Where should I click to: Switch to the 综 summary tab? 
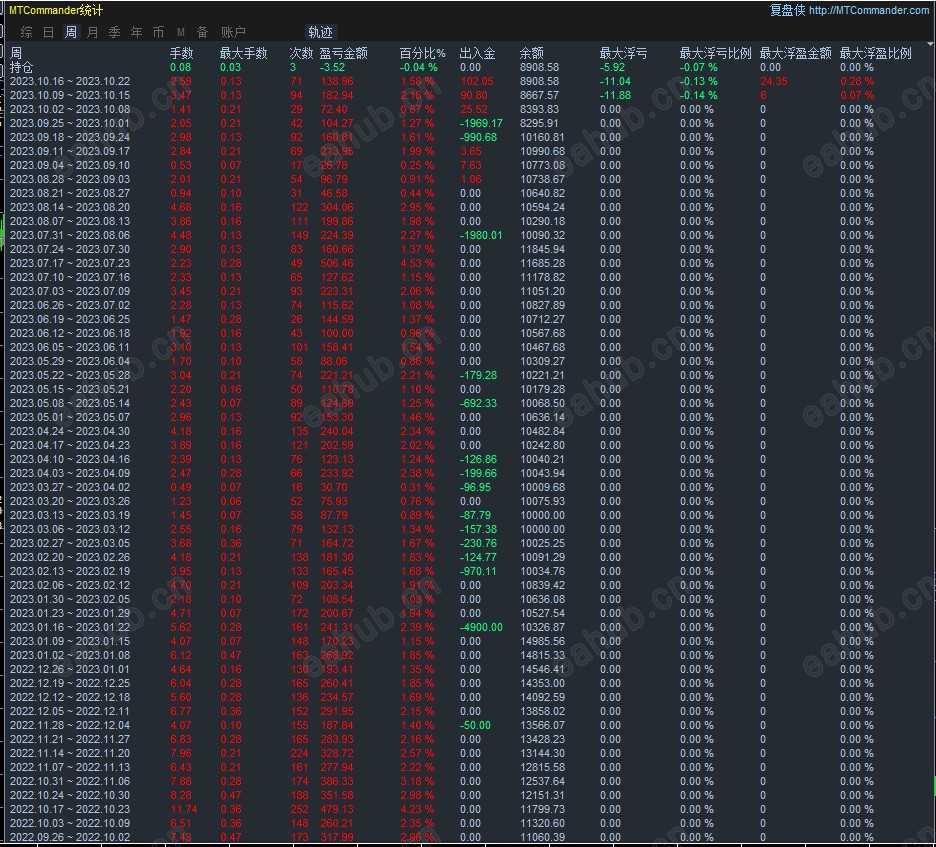[26, 32]
